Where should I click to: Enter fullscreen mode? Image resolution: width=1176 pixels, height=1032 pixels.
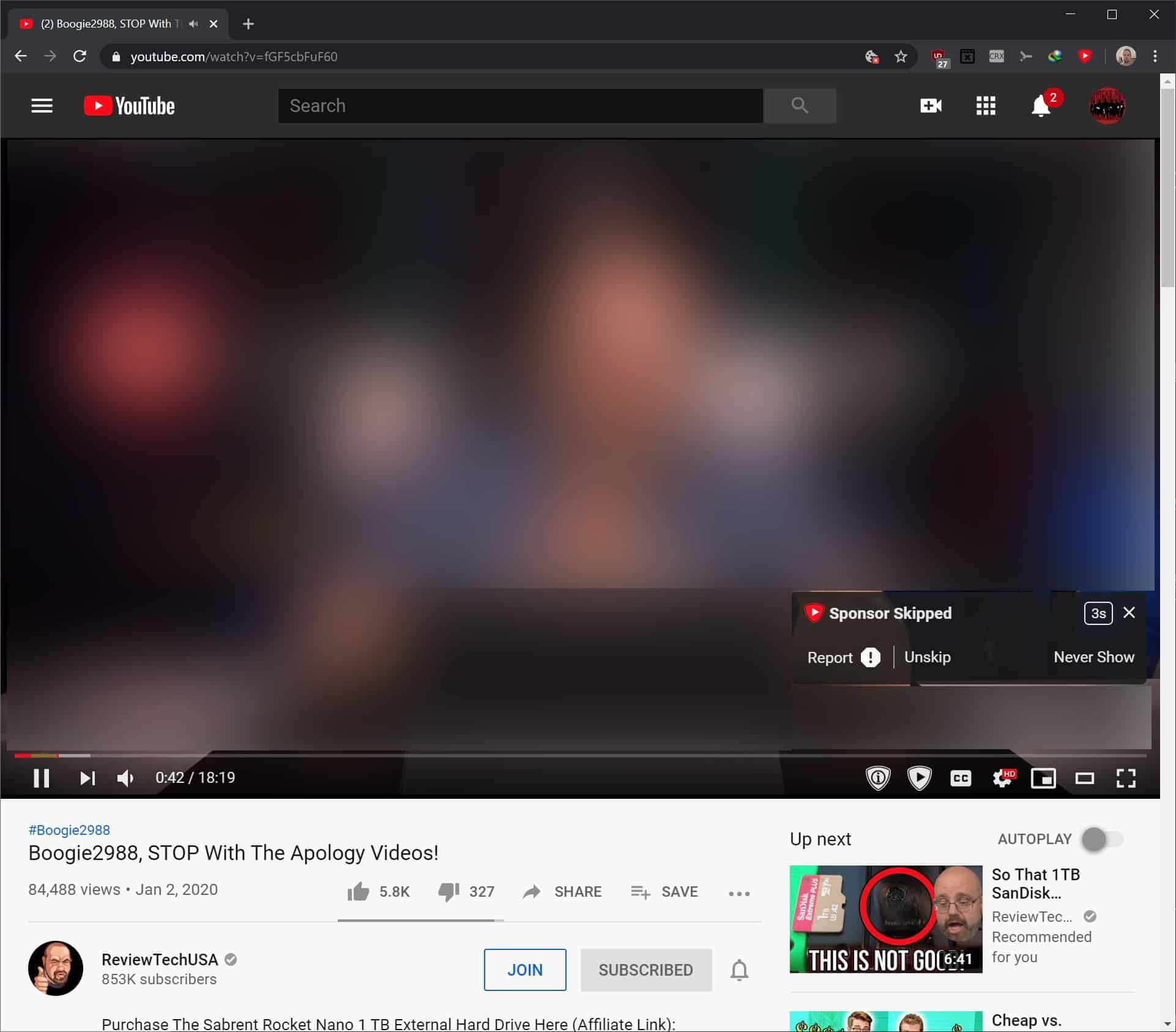point(1127,778)
